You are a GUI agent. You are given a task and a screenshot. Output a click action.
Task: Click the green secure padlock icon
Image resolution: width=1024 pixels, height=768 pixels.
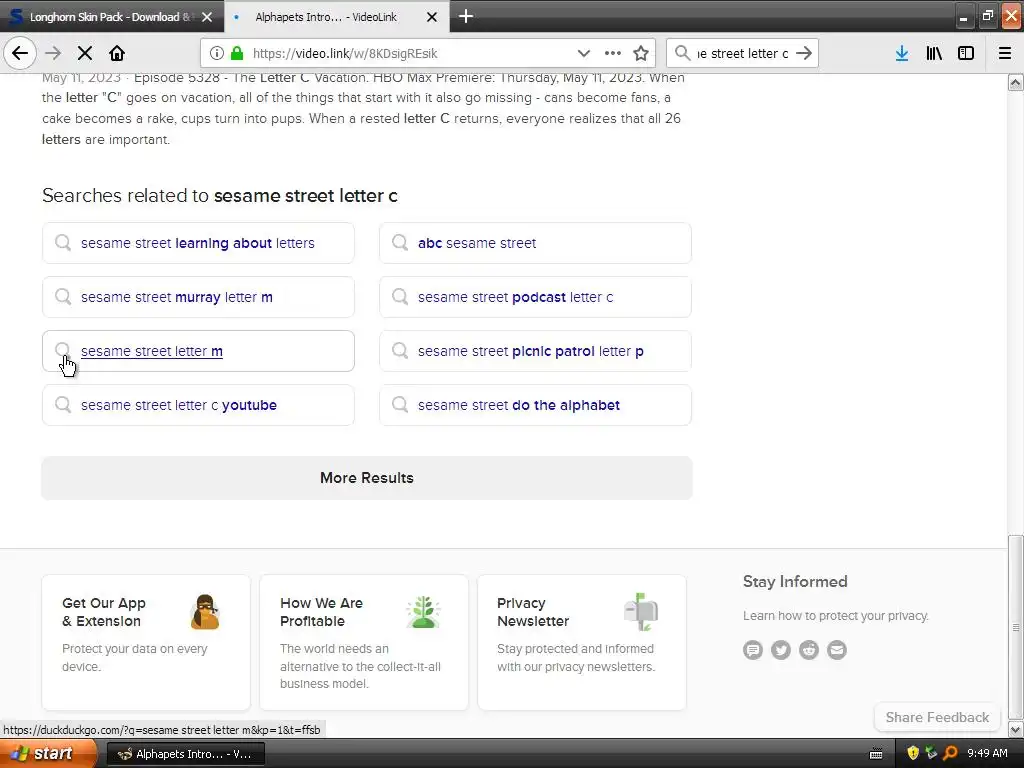[x=237, y=53]
